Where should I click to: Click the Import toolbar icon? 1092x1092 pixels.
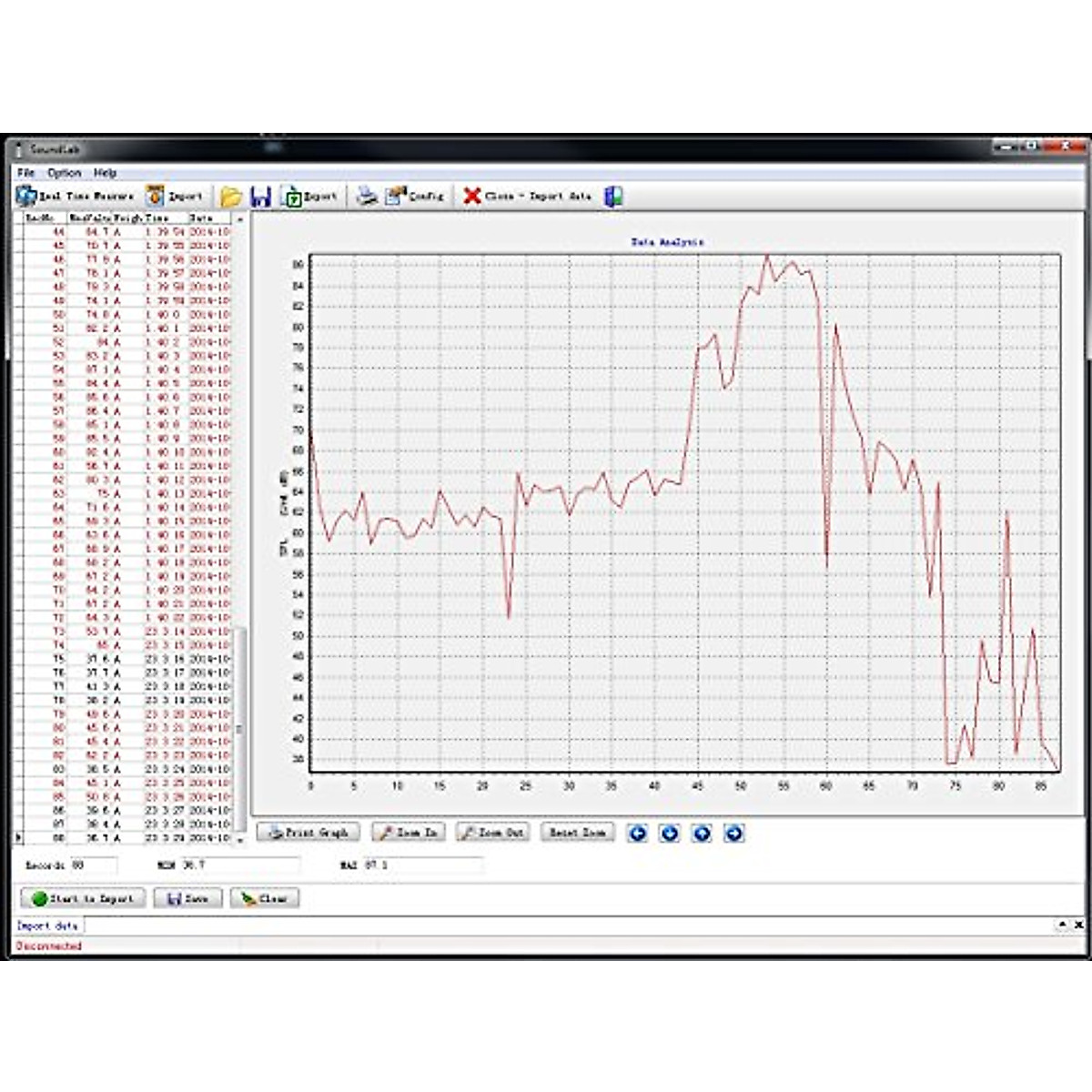[x=173, y=194]
